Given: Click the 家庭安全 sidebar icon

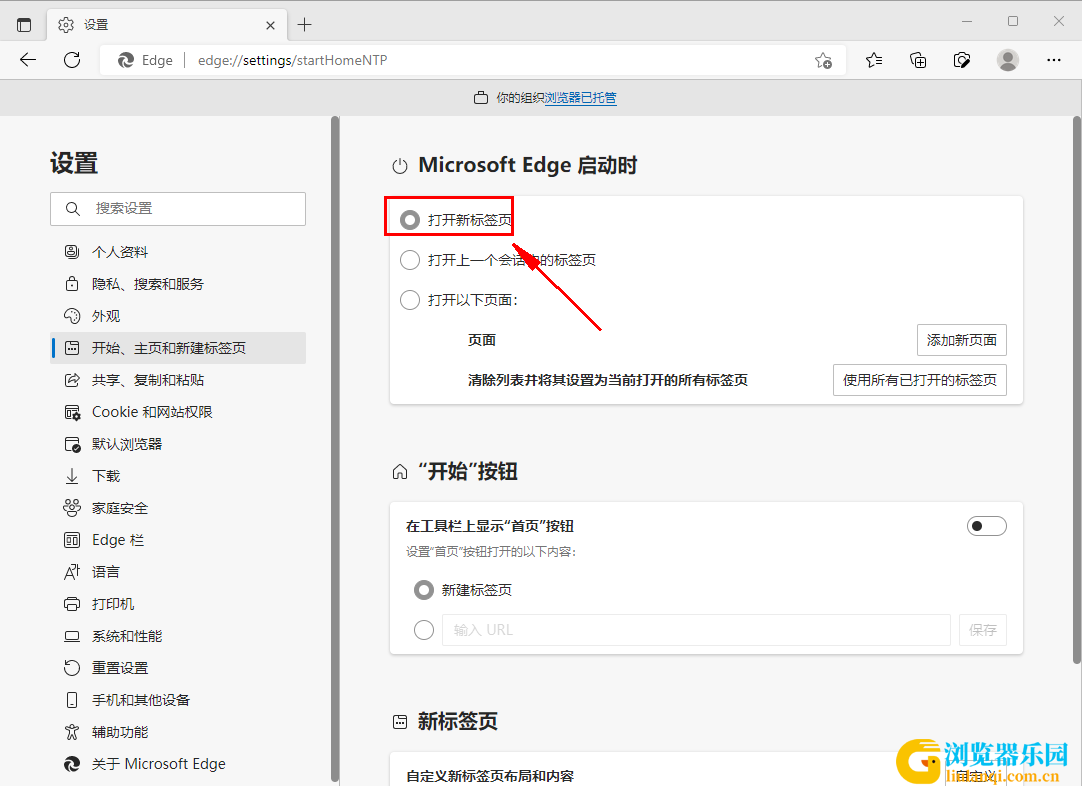Looking at the screenshot, I should tap(72, 508).
